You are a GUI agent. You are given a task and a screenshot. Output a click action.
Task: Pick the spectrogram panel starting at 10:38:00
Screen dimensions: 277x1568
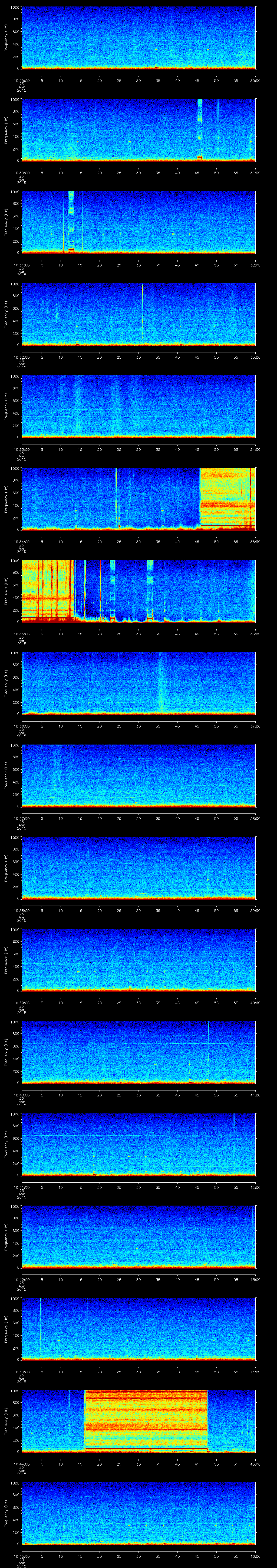coord(139,868)
